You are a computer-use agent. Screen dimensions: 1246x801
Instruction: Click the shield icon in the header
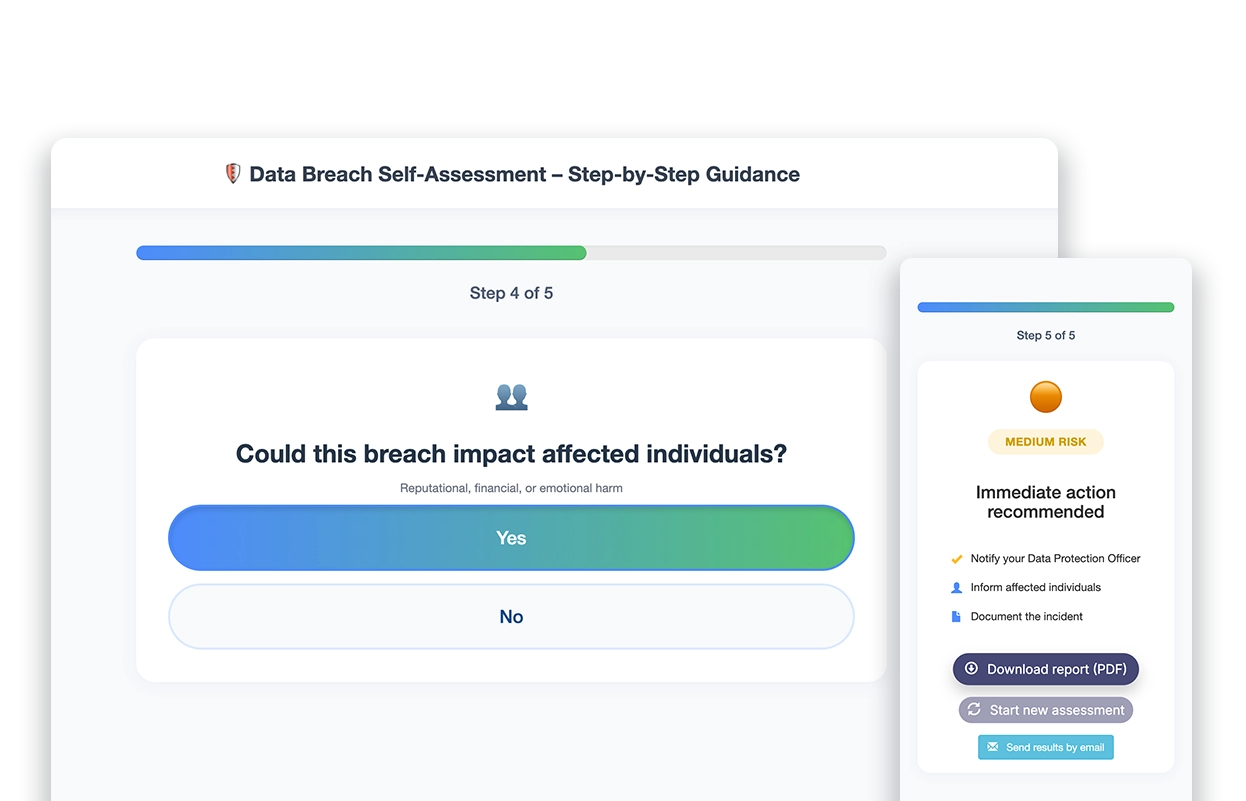point(233,174)
